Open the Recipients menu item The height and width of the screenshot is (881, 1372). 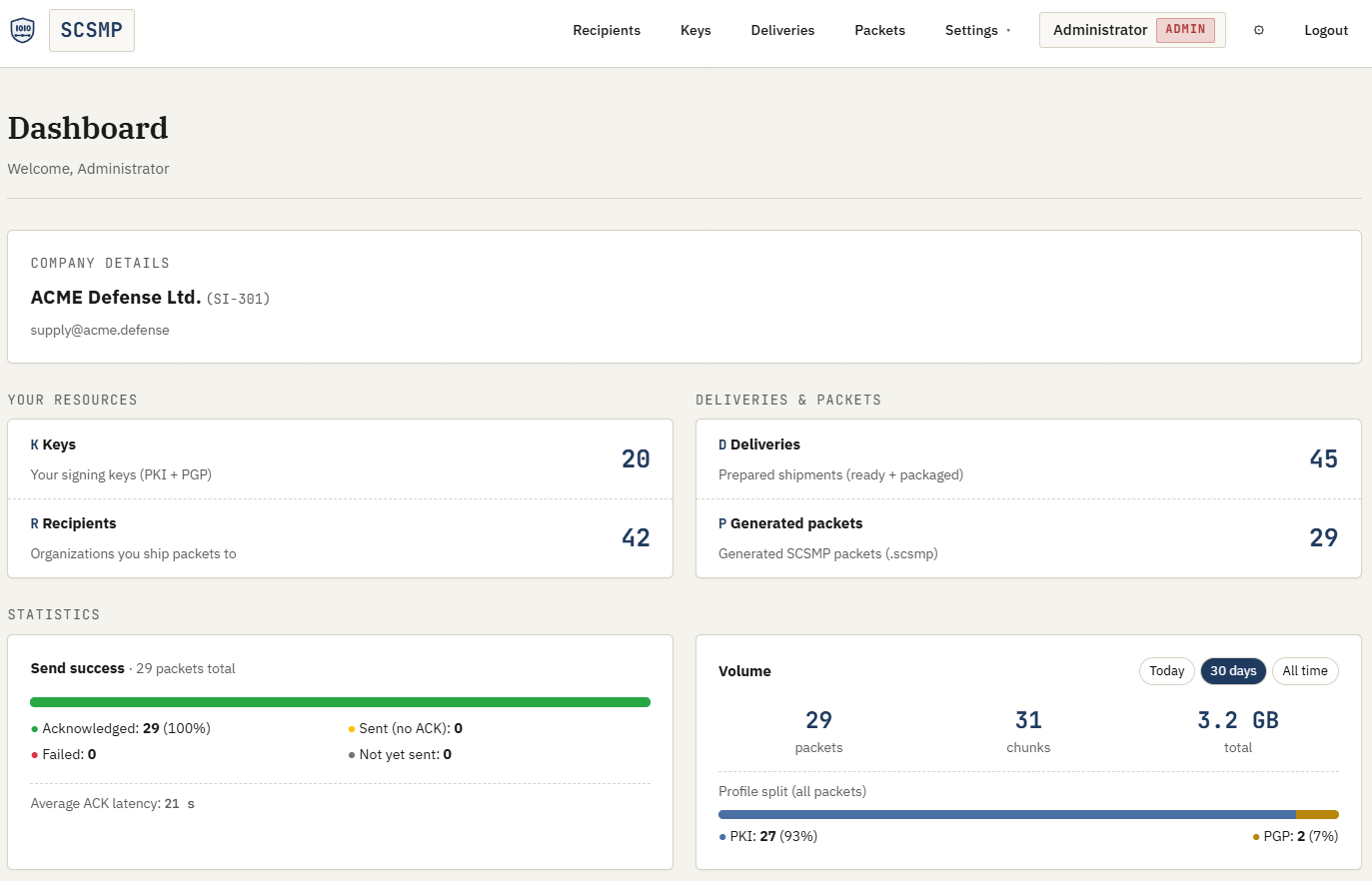(x=607, y=30)
